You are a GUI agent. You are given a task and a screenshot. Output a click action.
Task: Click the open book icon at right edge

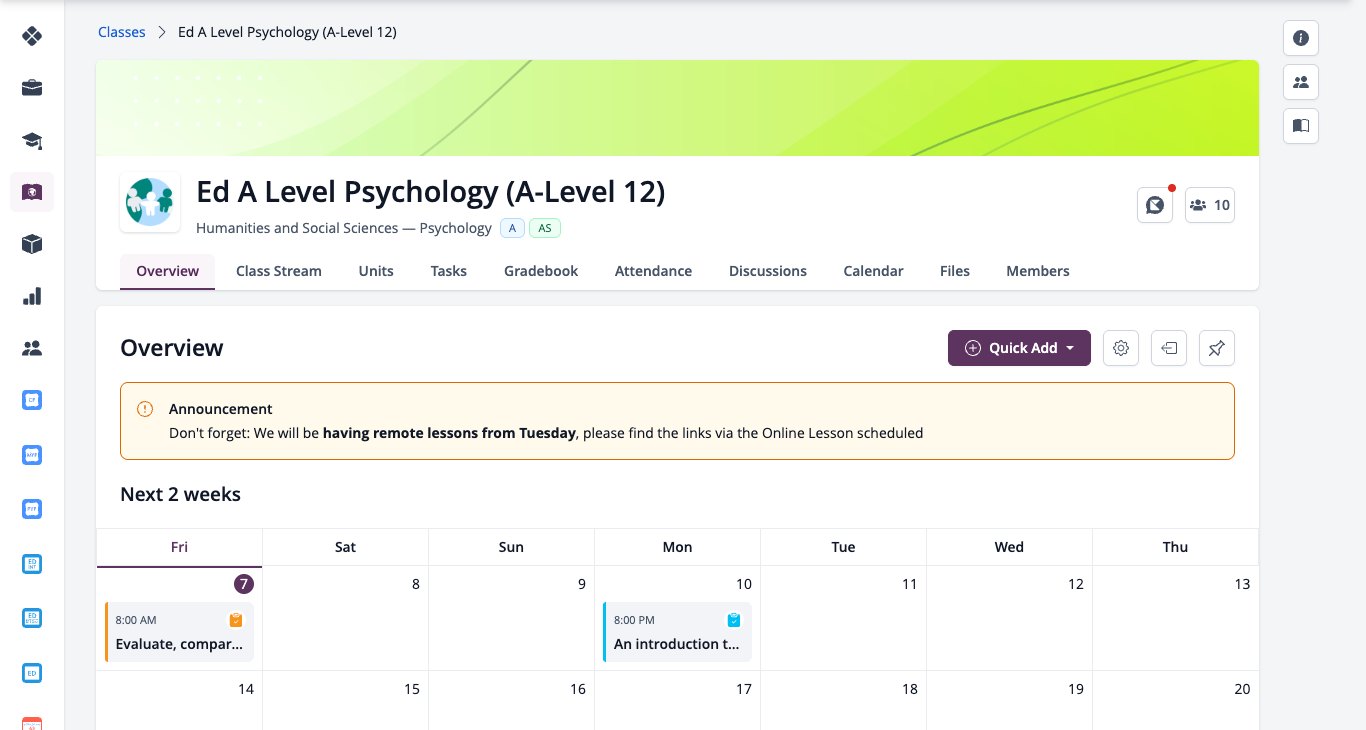click(x=1301, y=126)
